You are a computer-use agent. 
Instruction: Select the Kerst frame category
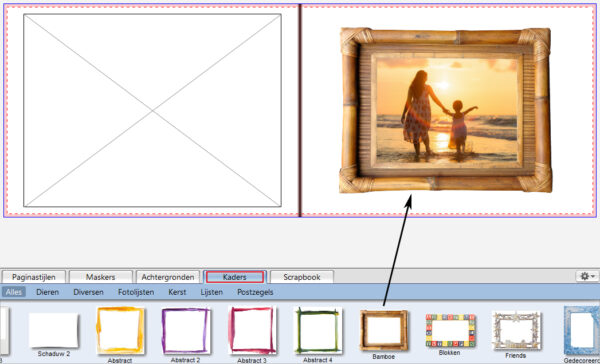point(177,292)
